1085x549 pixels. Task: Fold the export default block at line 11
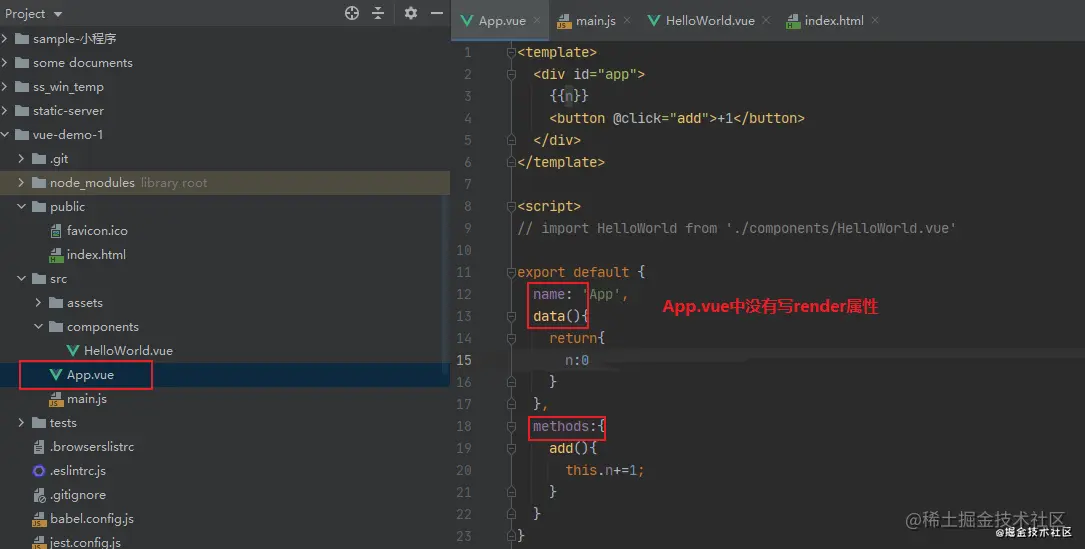point(511,272)
